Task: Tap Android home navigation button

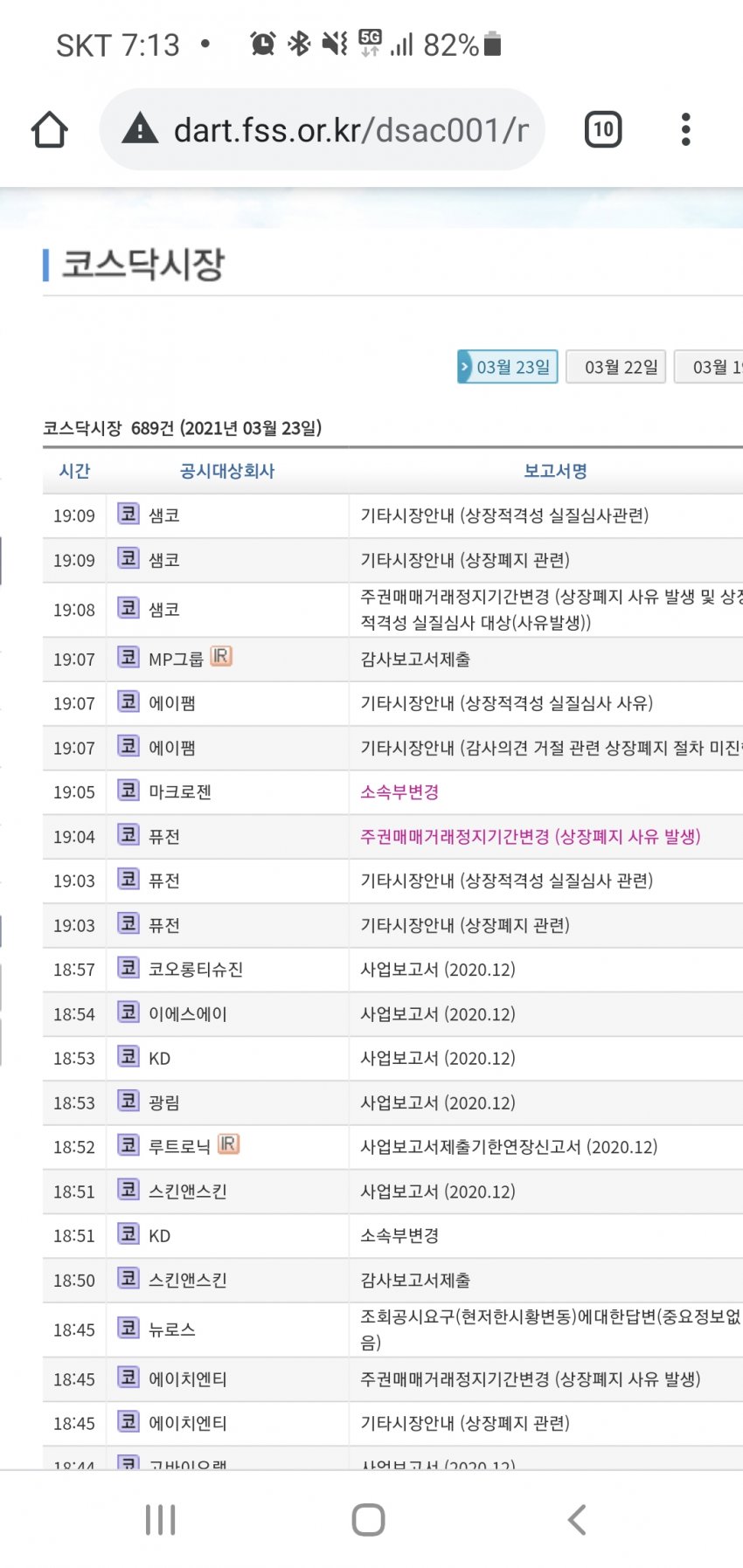Action: [368, 1520]
